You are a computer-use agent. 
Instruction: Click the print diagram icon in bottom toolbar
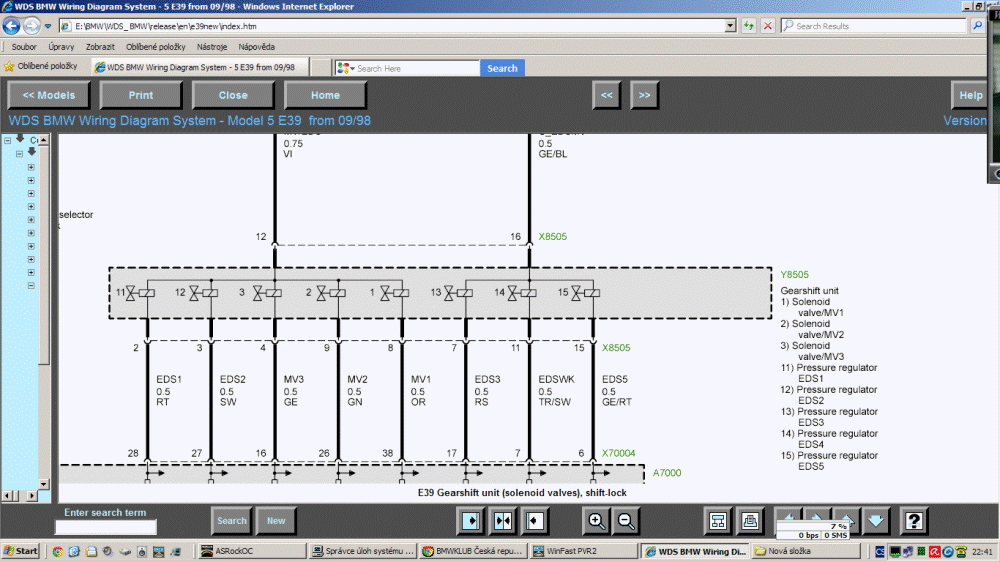(x=750, y=521)
